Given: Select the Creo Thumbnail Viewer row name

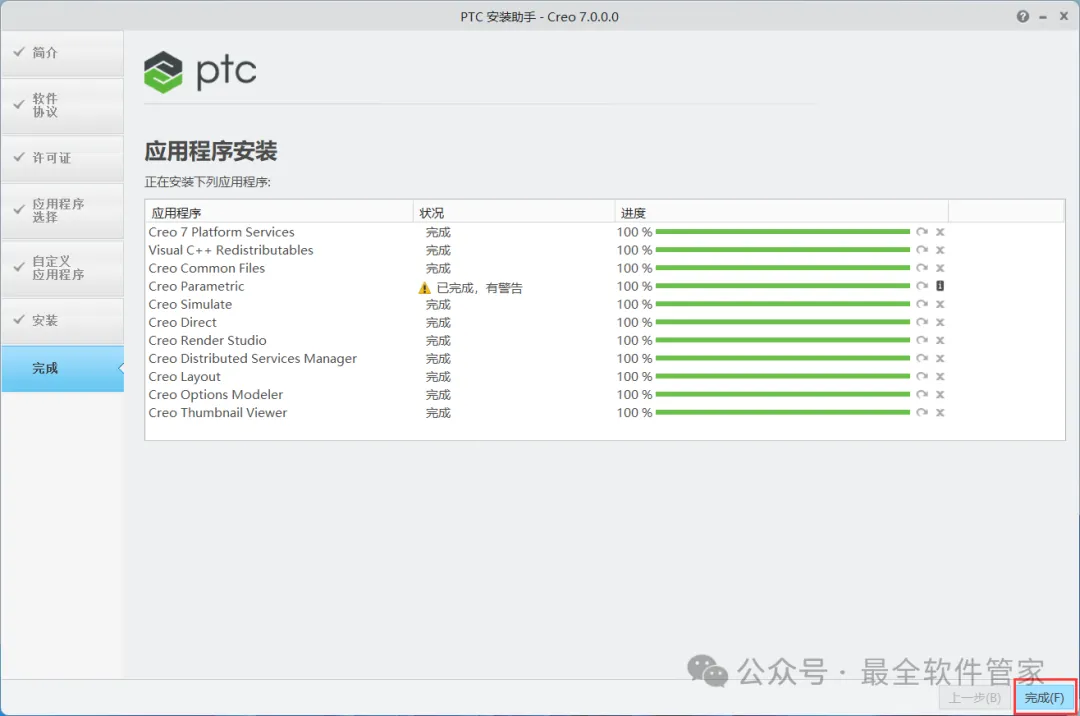Looking at the screenshot, I should [x=218, y=412].
